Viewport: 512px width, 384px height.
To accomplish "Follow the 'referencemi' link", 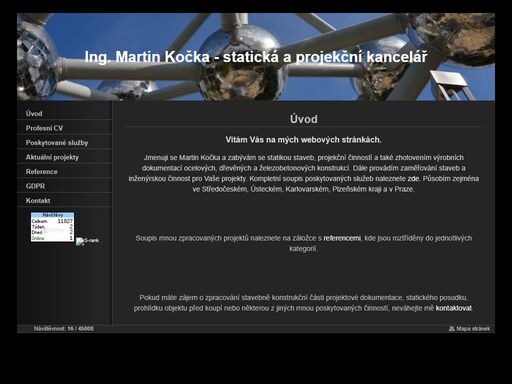I will point(342,238).
